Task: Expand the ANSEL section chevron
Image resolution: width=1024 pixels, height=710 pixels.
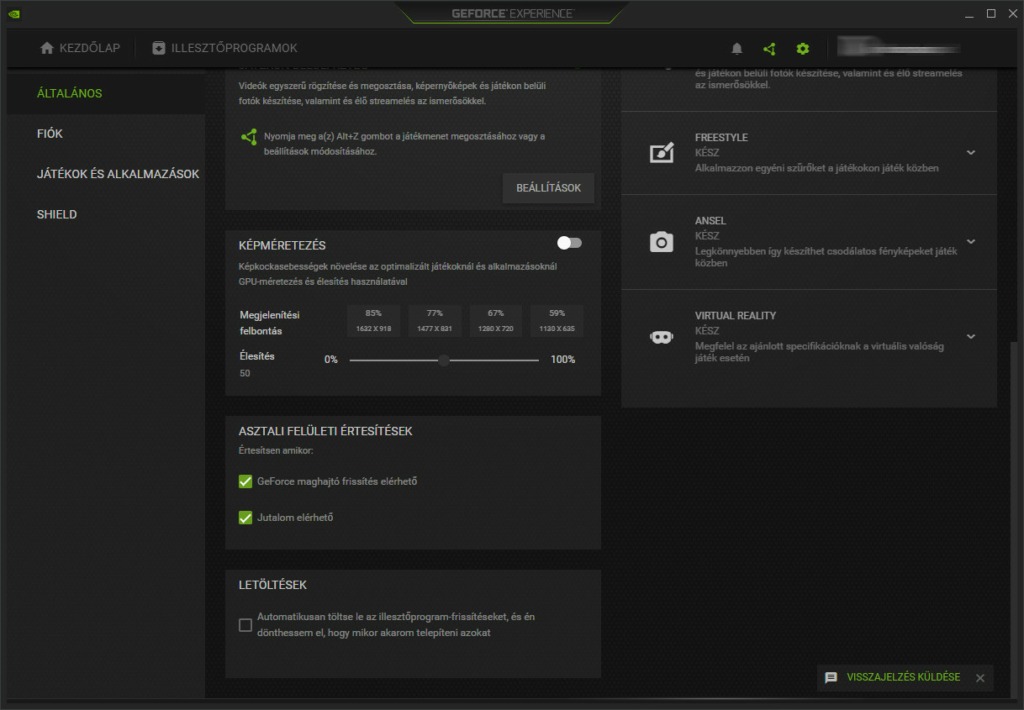Action: 971,242
